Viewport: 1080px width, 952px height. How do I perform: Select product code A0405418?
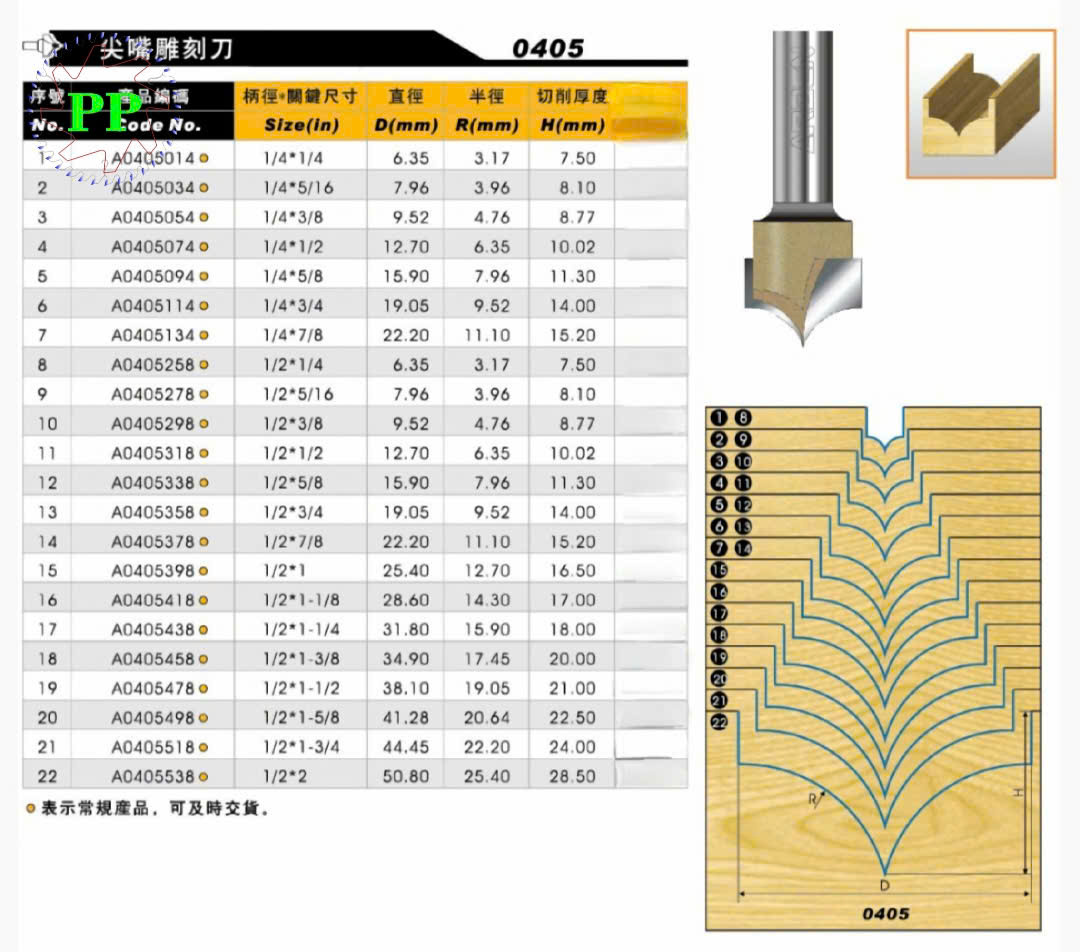[153, 601]
